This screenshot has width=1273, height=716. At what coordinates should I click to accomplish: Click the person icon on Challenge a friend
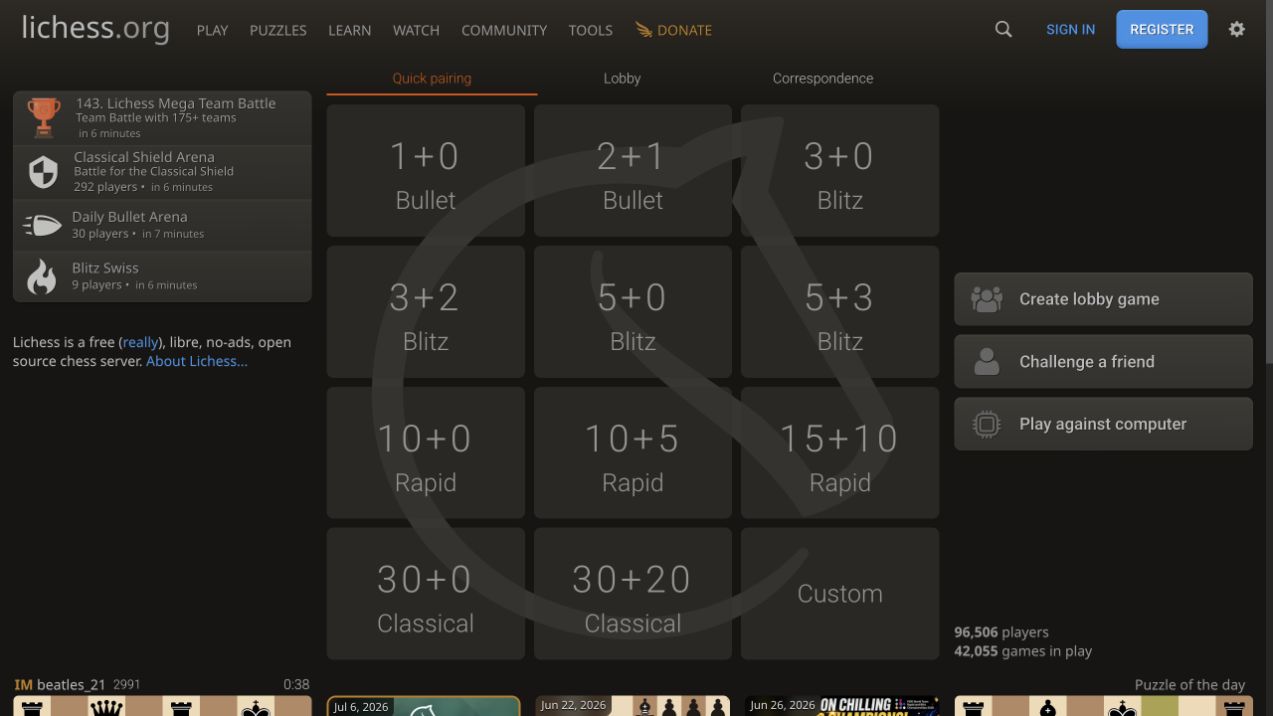point(986,361)
